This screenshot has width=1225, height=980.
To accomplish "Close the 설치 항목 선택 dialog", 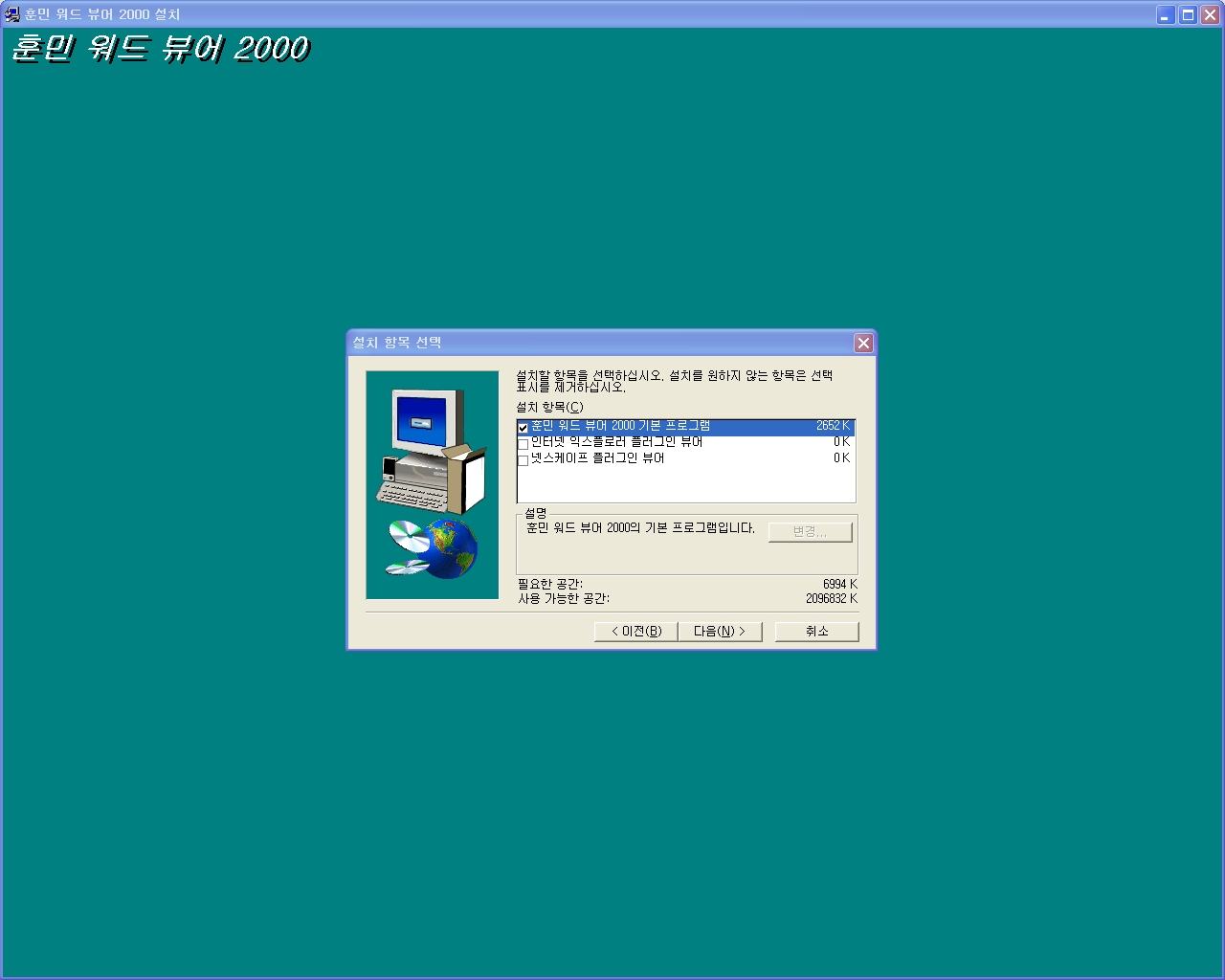I will (x=863, y=343).
